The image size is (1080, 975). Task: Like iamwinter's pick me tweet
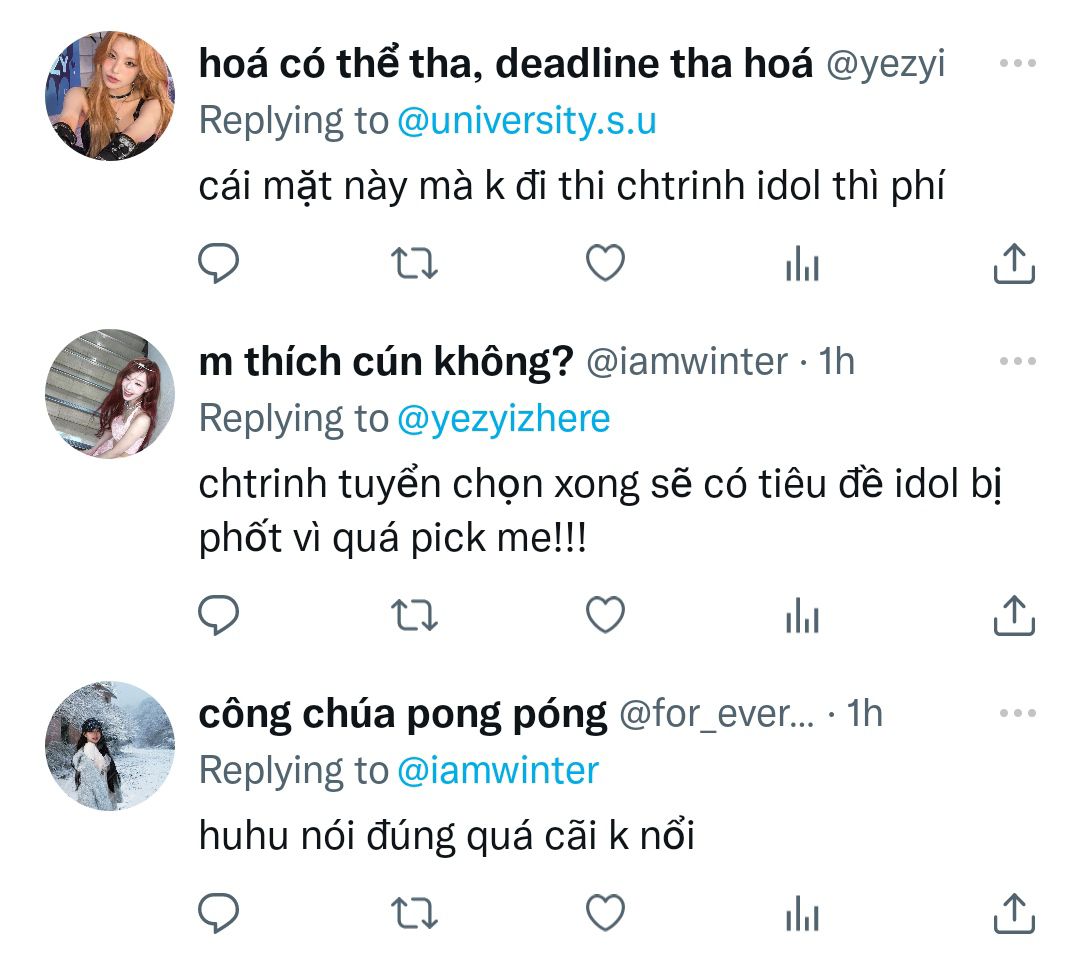605,615
